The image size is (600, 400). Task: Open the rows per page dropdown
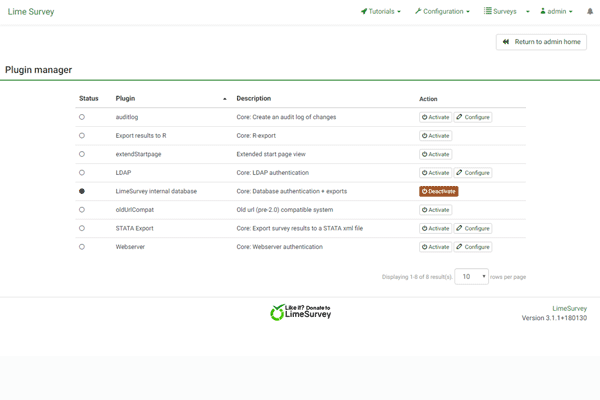pyautogui.click(x=471, y=277)
